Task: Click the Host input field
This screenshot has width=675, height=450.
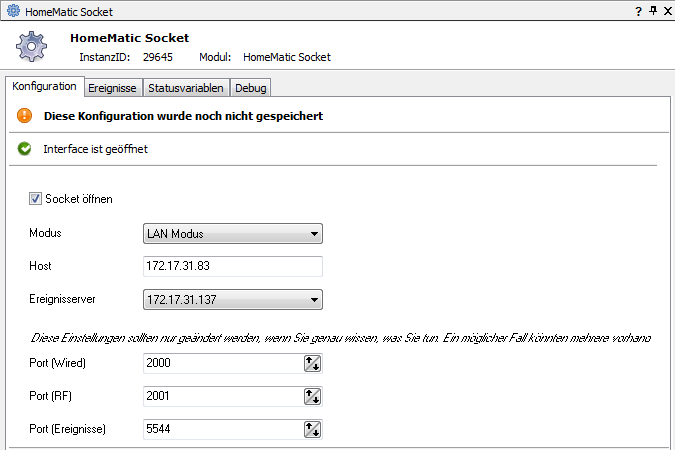Action: point(233,266)
